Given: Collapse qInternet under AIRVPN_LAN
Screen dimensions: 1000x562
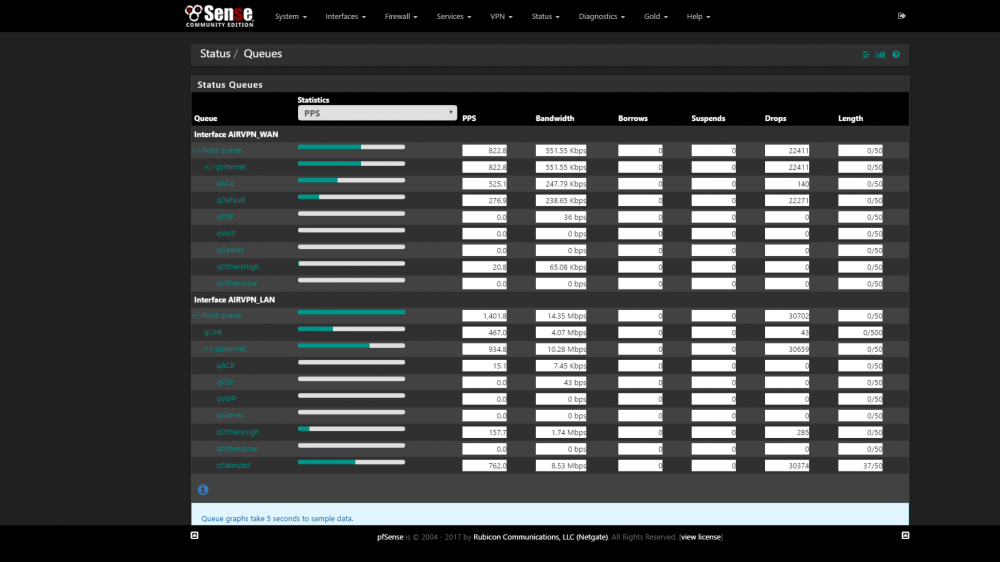Looking at the screenshot, I should [224, 349].
